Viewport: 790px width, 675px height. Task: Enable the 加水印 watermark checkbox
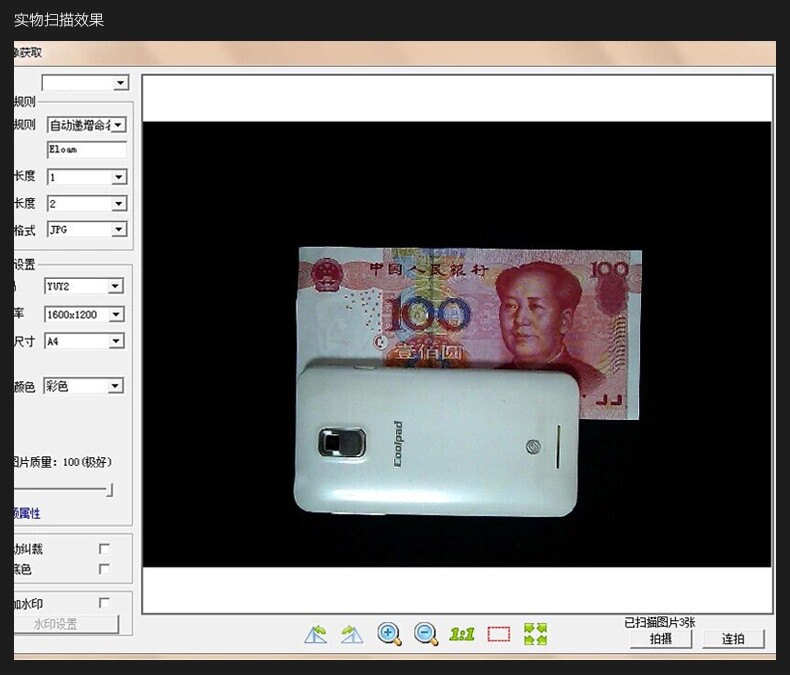(x=104, y=602)
